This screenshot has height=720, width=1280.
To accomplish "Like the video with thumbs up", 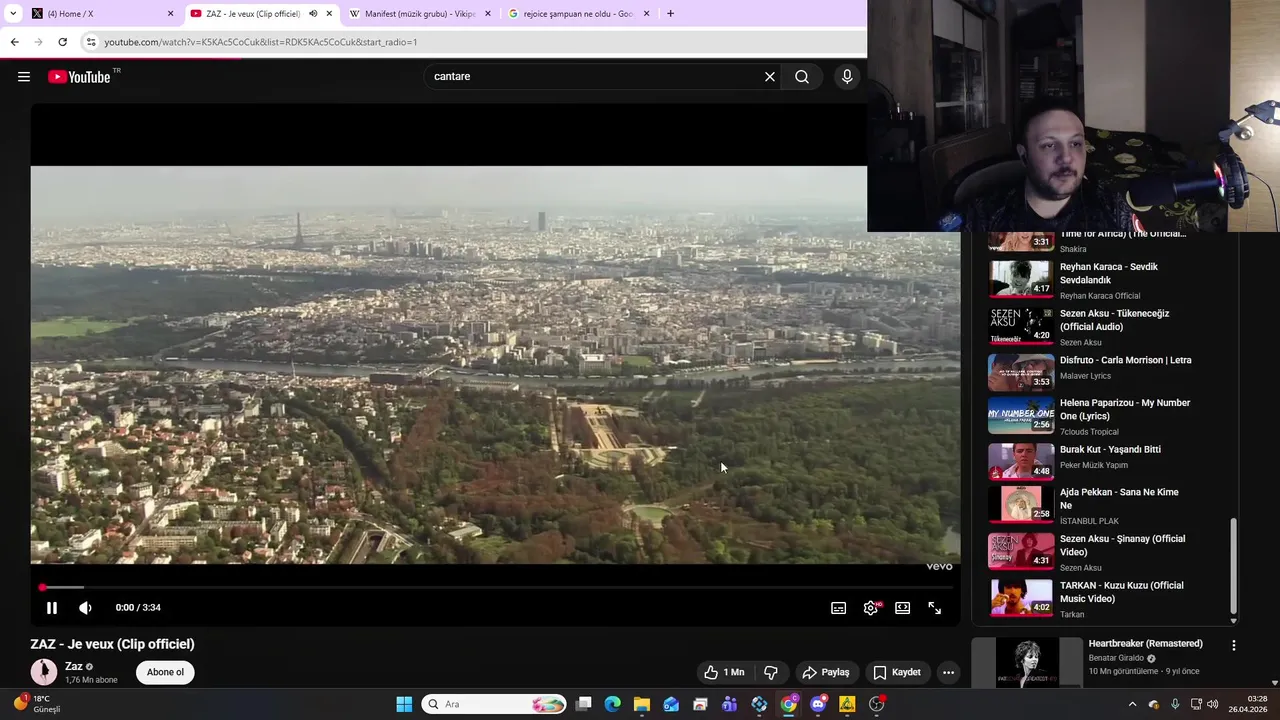I will (x=726, y=672).
